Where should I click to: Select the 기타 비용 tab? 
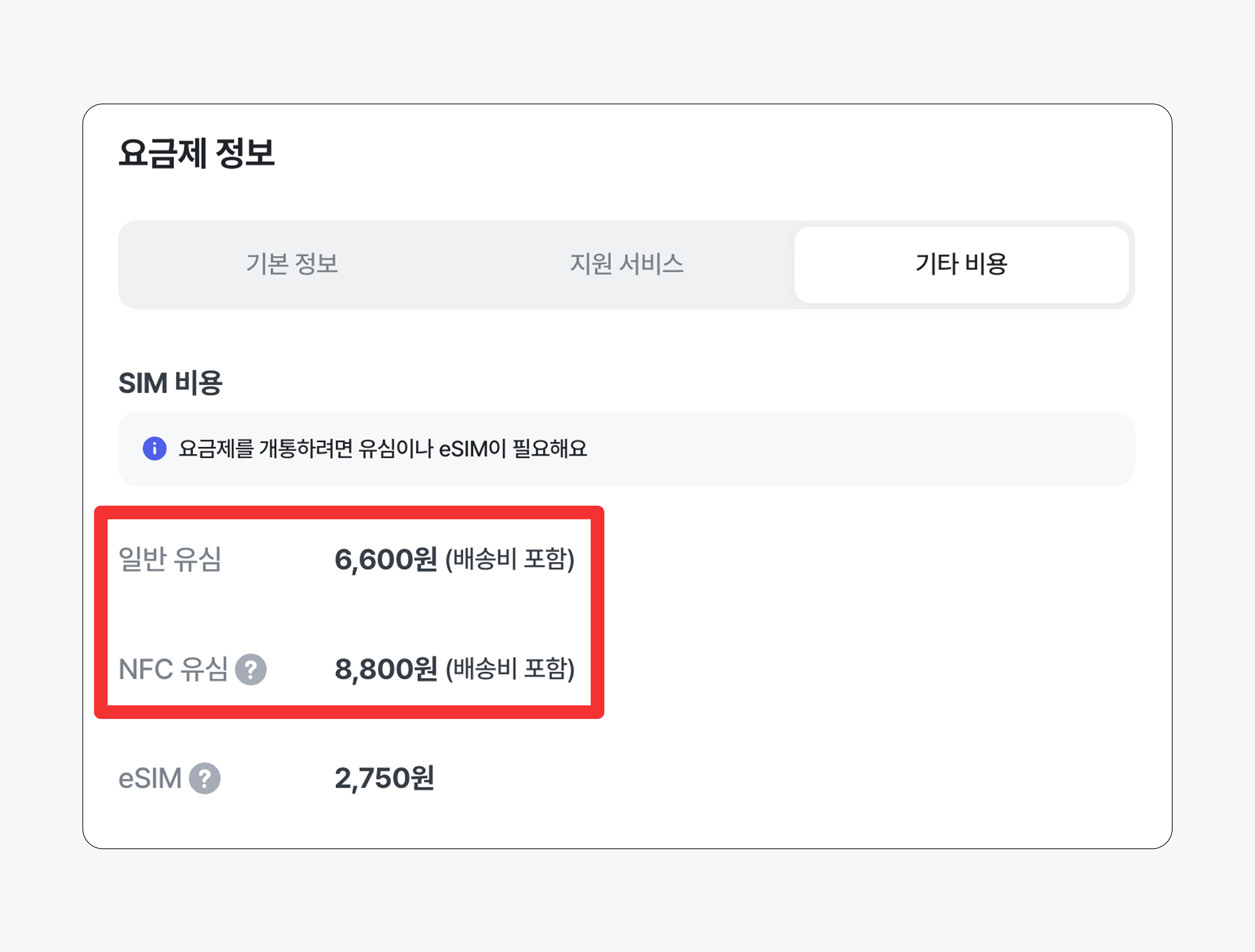click(x=961, y=264)
